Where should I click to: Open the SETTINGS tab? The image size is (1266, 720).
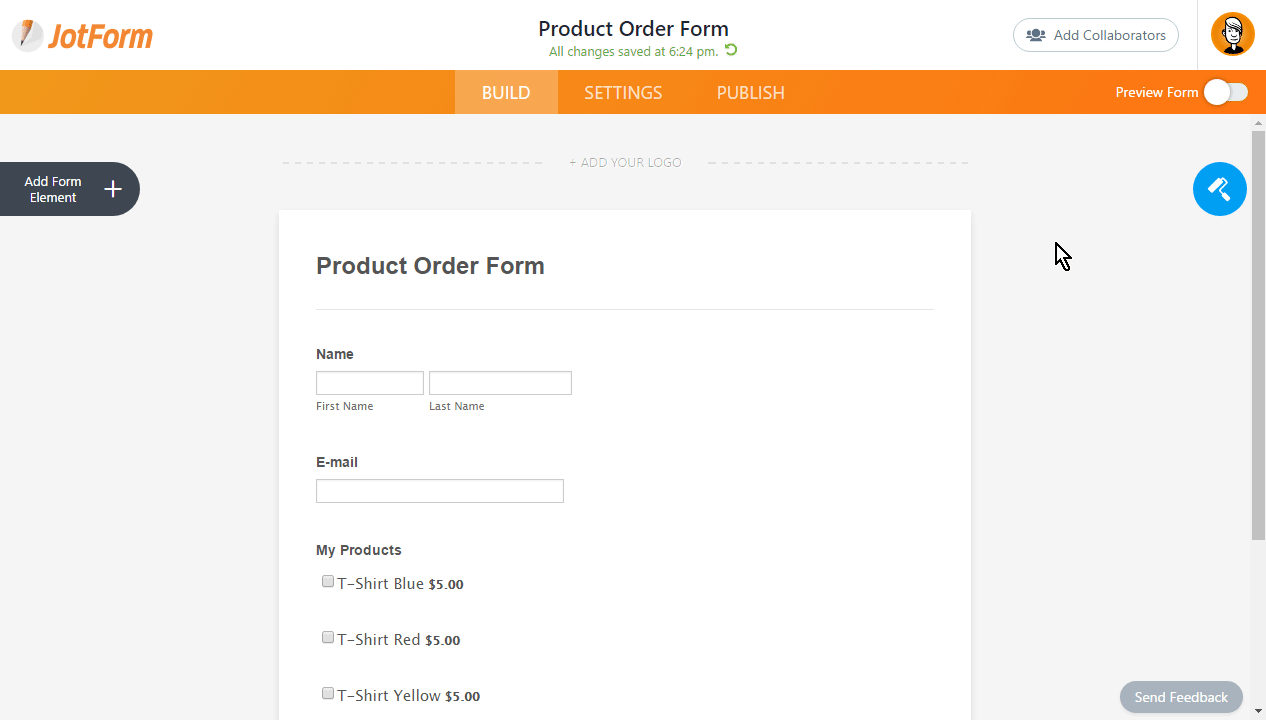(623, 93)
